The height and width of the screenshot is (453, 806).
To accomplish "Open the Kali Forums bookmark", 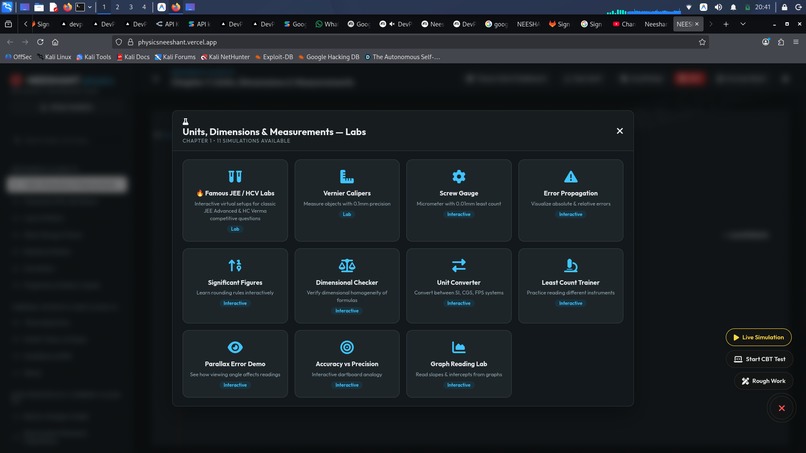I will pyautogui.click(x=175, y=57).
